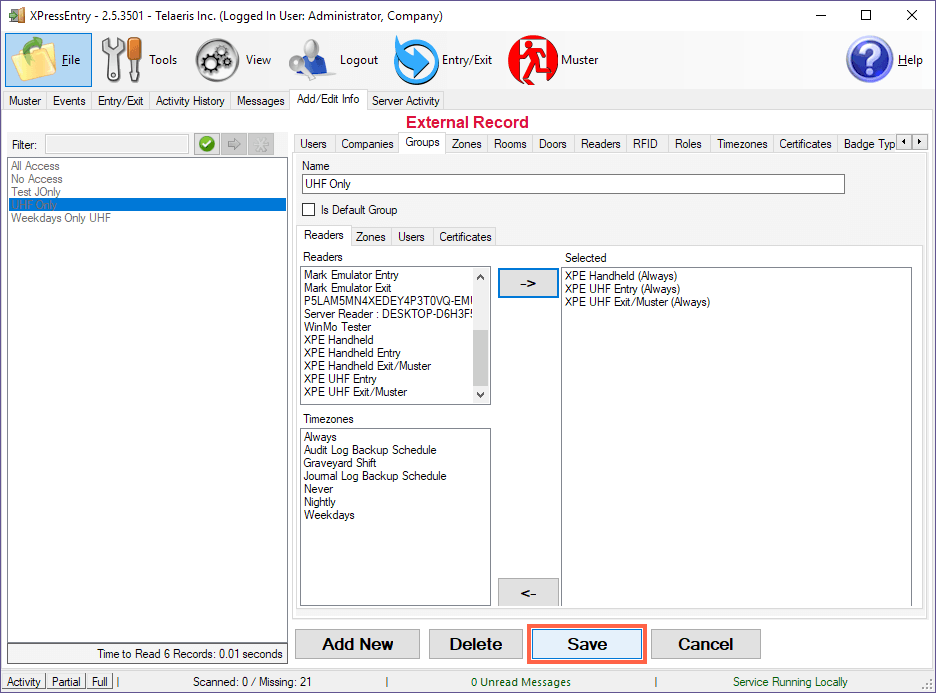Click the group Name text field
The height and width of the screenshot is (693, 936).
(x=573, y=184)
